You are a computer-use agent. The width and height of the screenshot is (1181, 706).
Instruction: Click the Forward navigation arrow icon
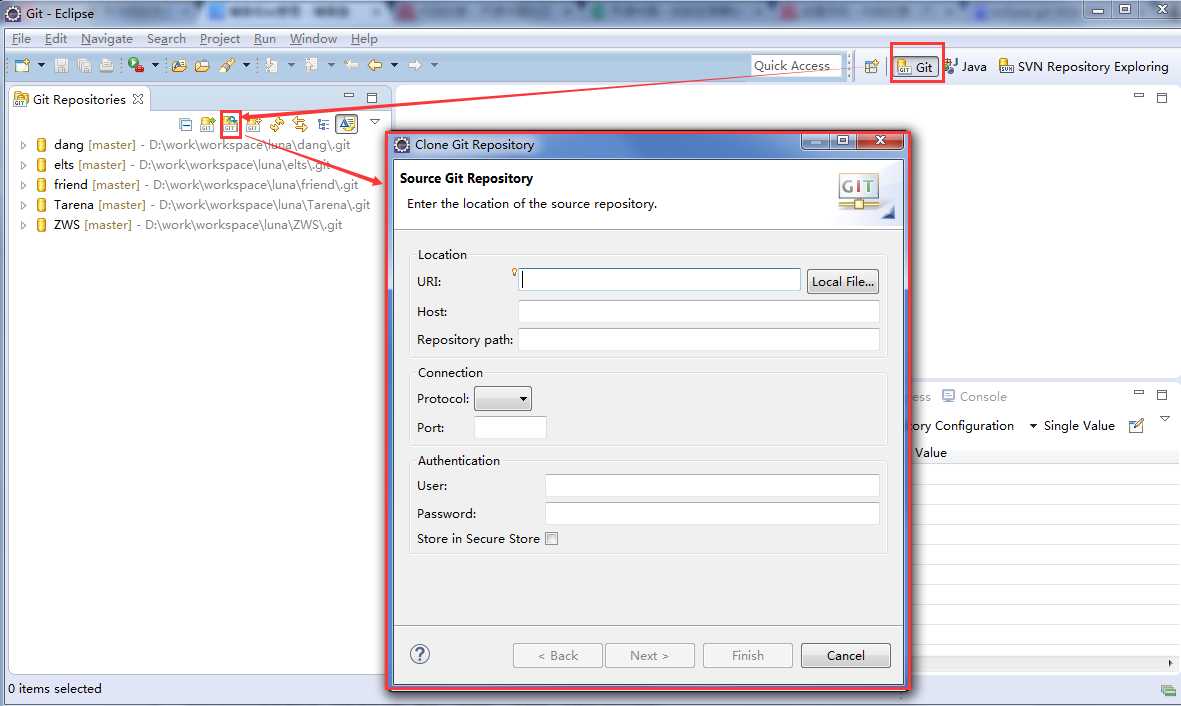pyautogui.click(x=414, y=66)
